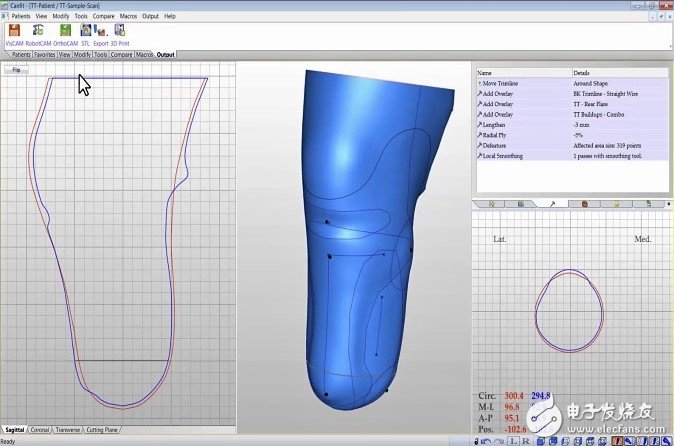Click the Export icon in toolbar

[x=101, y=31]
